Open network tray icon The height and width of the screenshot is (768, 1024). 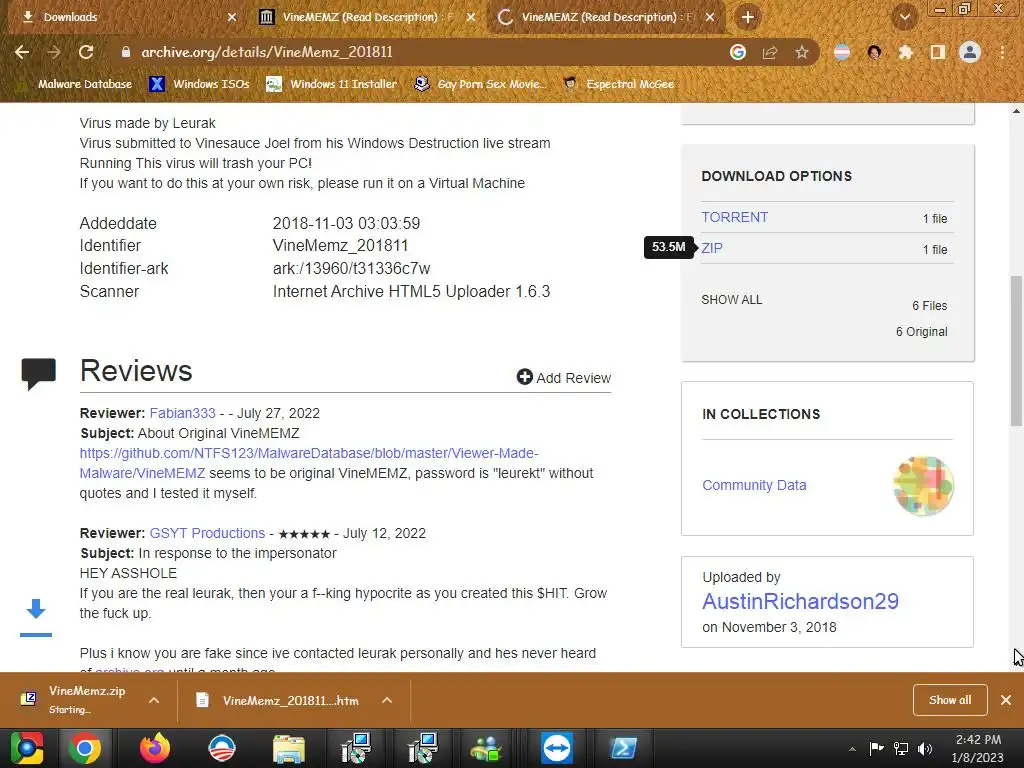click(x=901, y=748)
